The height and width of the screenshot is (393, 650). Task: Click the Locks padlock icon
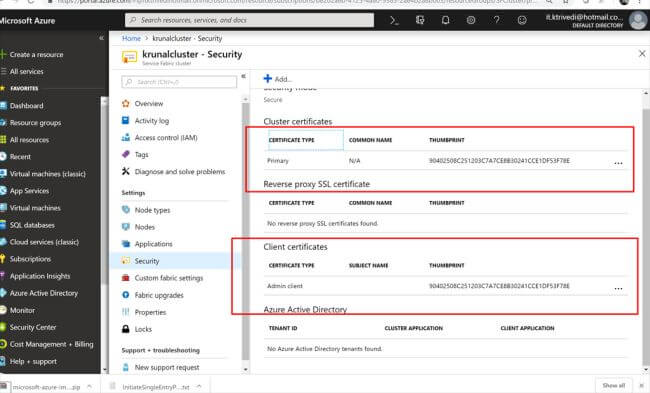[x=126, y=329]
